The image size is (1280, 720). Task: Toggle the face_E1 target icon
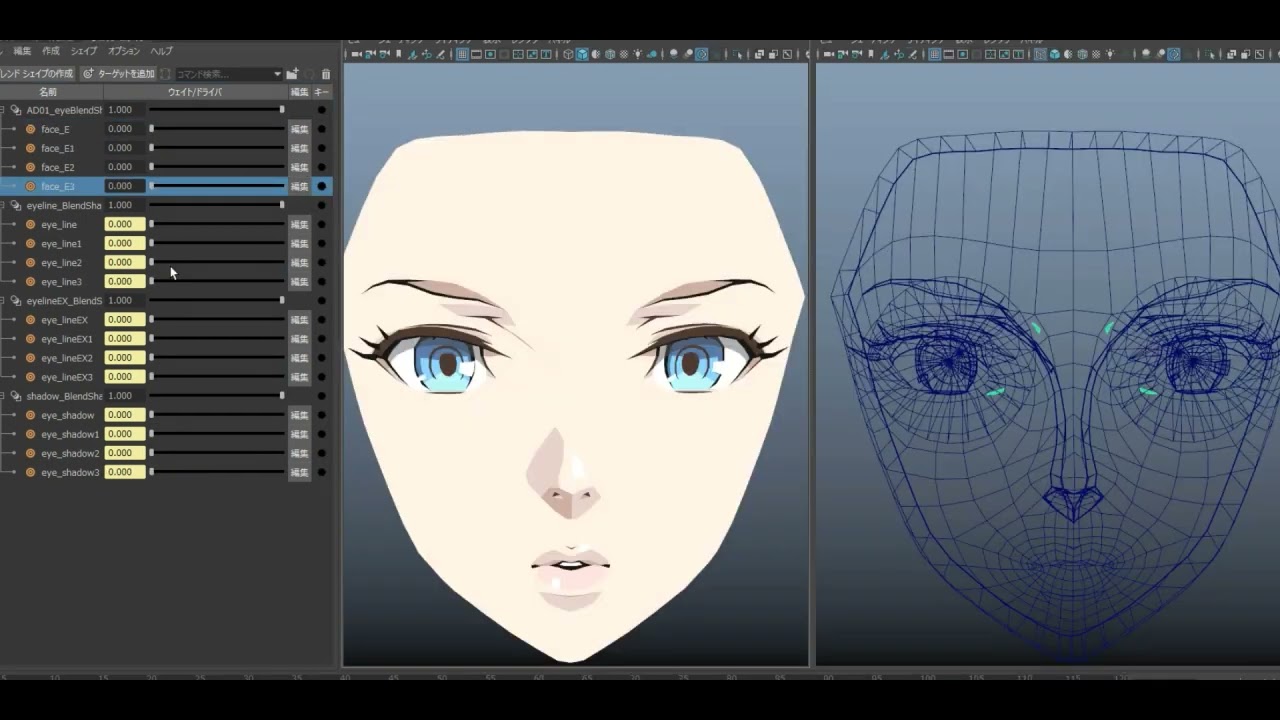coord(30,148)
